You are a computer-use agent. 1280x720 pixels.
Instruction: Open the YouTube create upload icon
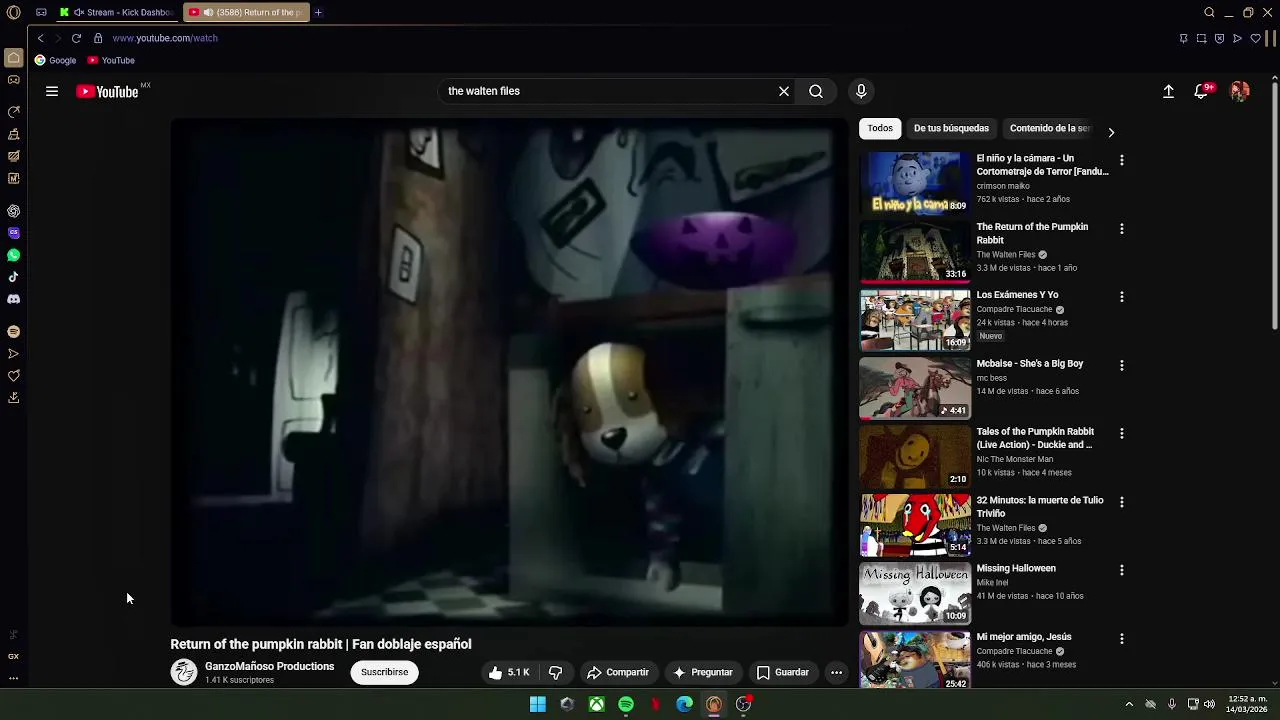pos(1168,91)
